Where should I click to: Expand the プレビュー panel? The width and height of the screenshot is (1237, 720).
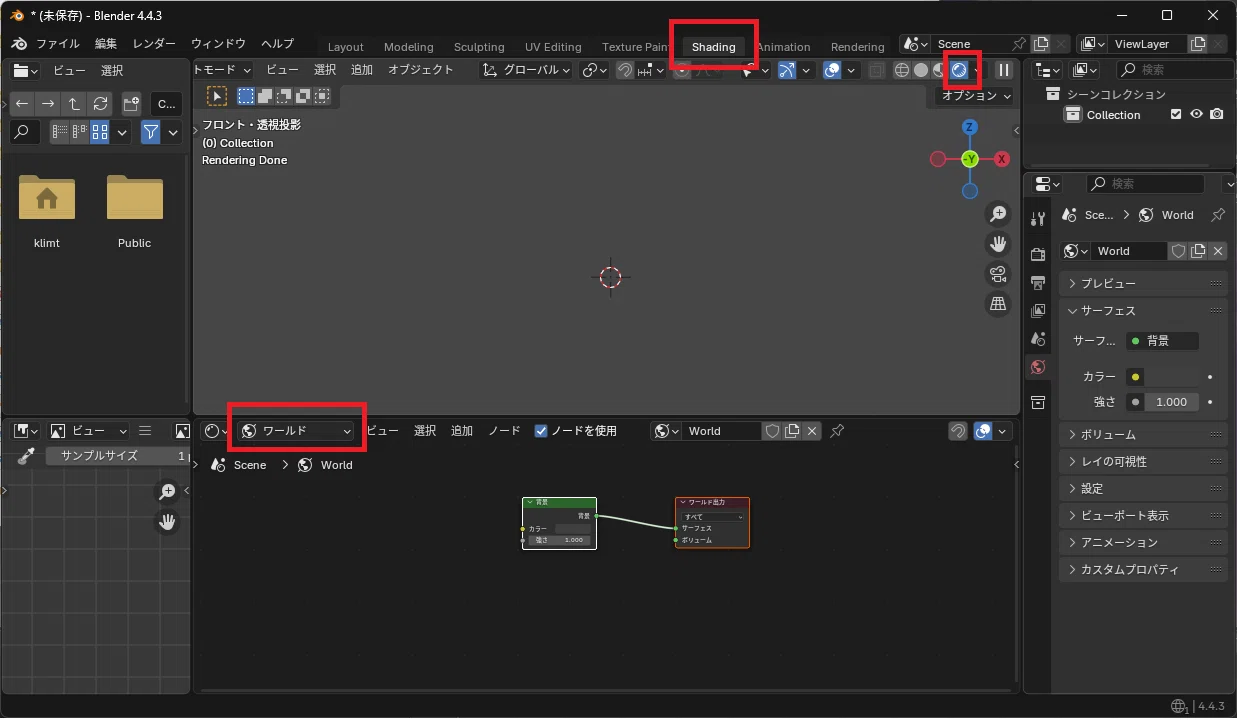[1143, 284]
